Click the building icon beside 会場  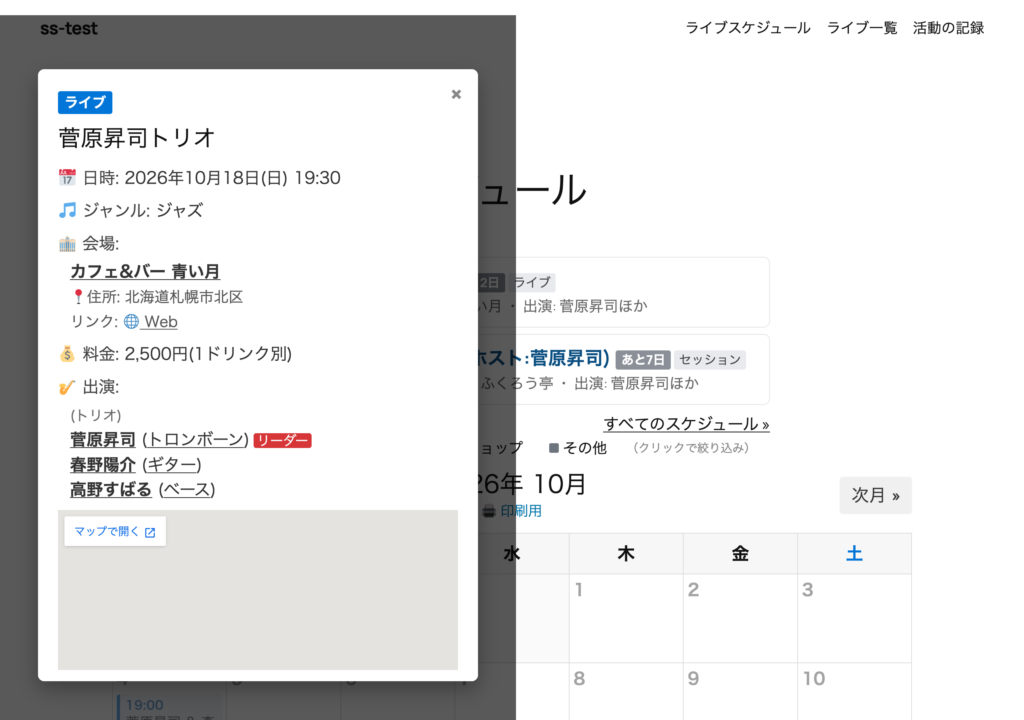pyautogui.click(x=67, y=244)
